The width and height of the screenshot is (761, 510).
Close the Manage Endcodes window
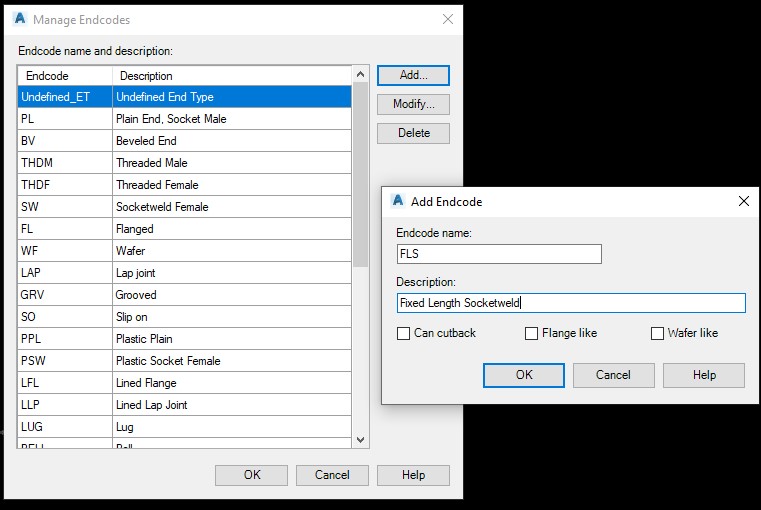click(x=446, y=19)
